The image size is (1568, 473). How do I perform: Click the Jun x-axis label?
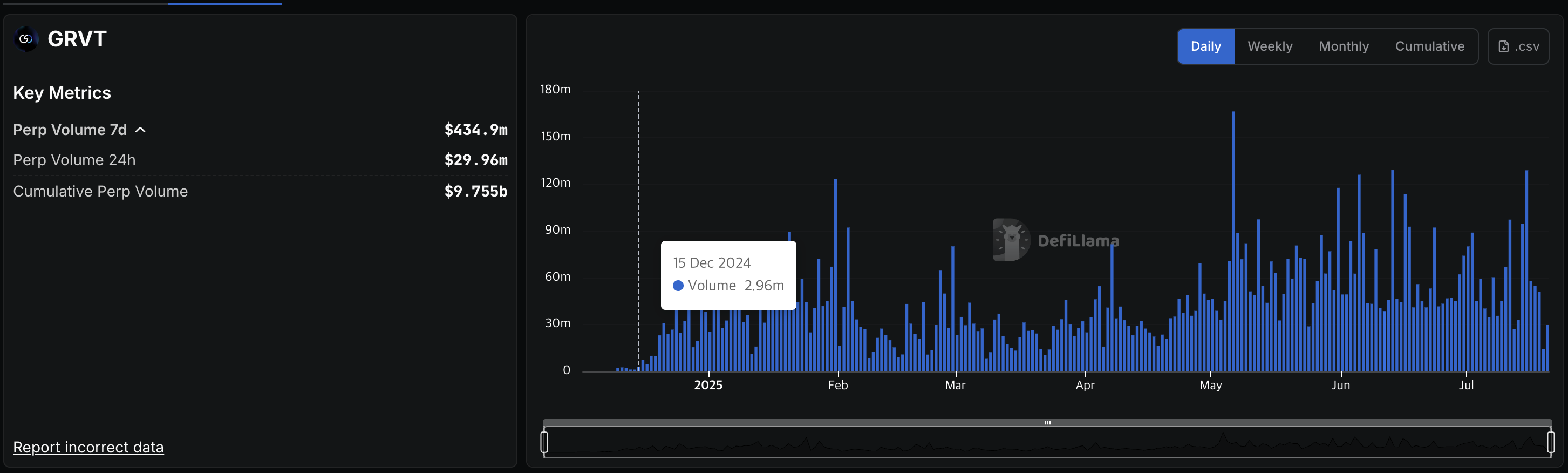tap(1340, 385)
